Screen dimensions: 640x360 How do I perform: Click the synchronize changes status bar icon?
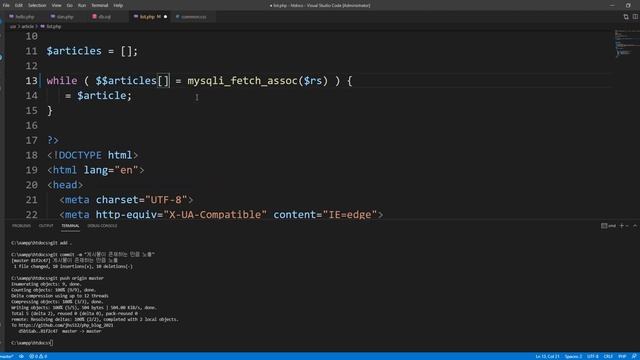pyautogui.click(x=21, y=356)
